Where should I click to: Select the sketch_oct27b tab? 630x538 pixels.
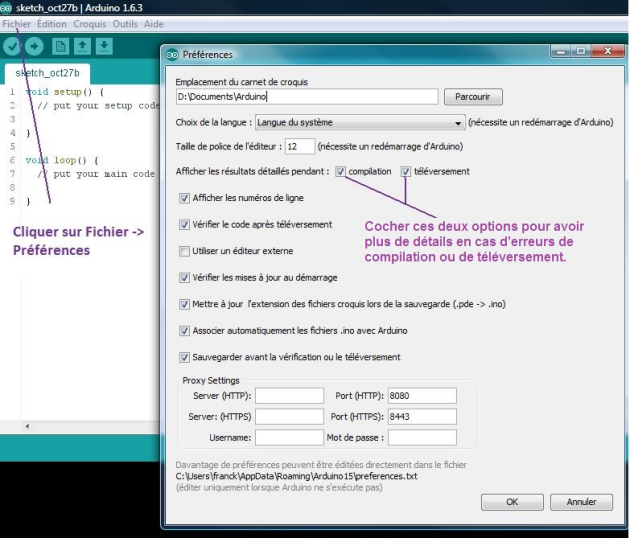point(47,73)
